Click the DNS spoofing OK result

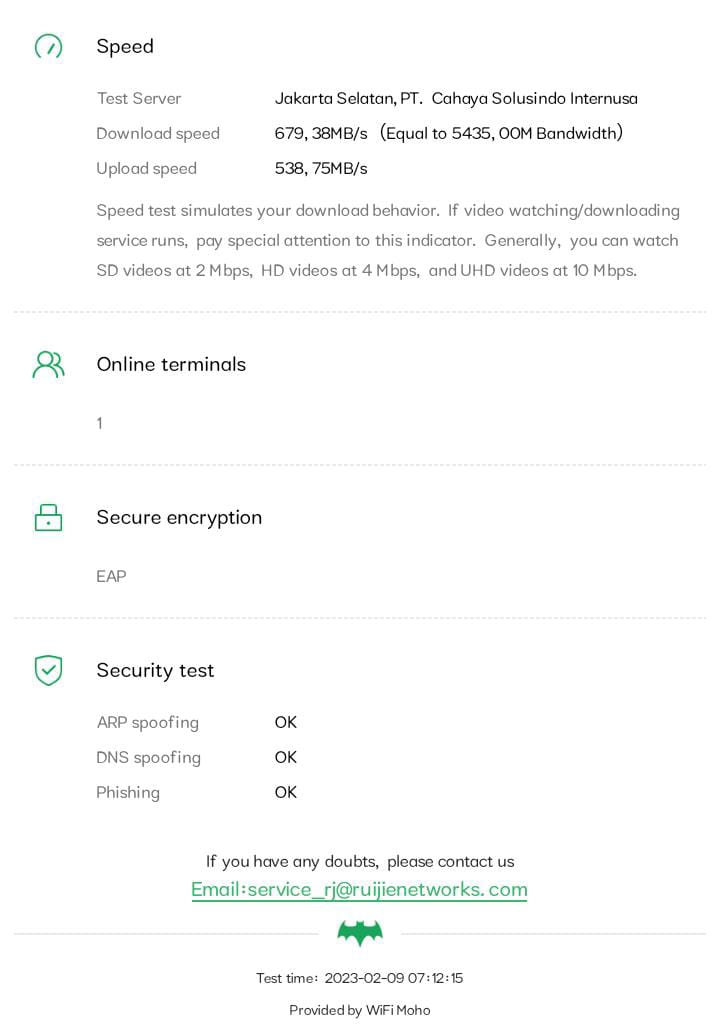click(x=286, y=757)
